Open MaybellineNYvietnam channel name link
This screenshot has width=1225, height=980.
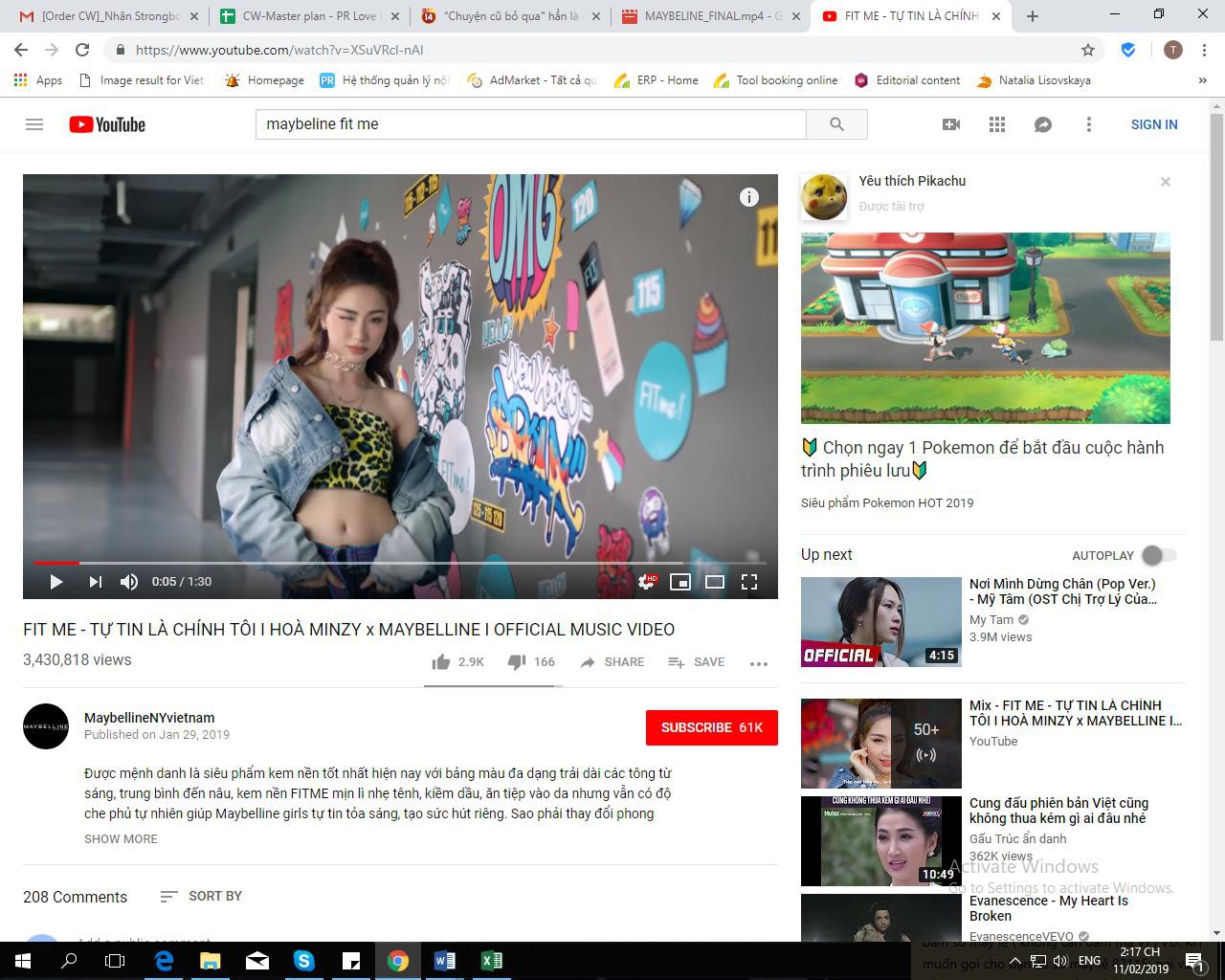149,718
